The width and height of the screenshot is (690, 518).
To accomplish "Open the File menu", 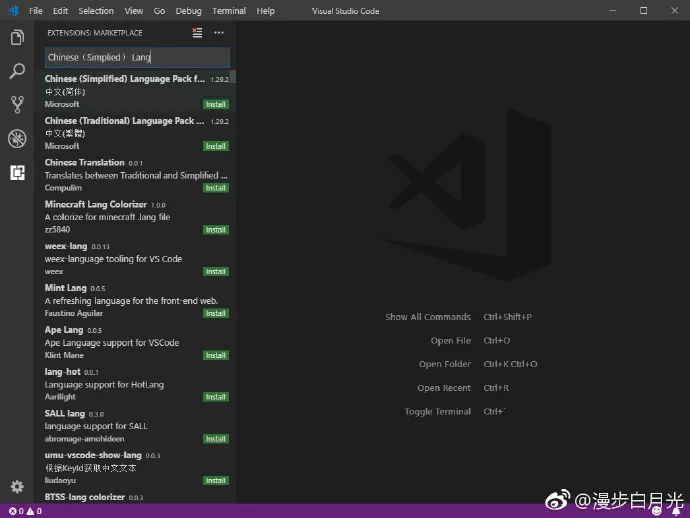I will coord(36,11).
